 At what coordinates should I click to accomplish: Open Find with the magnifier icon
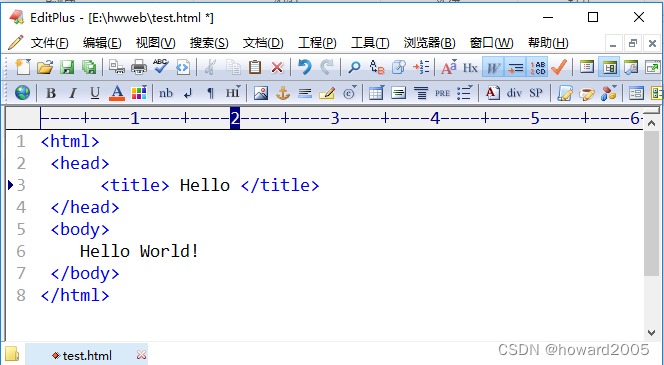pos(354,67)
